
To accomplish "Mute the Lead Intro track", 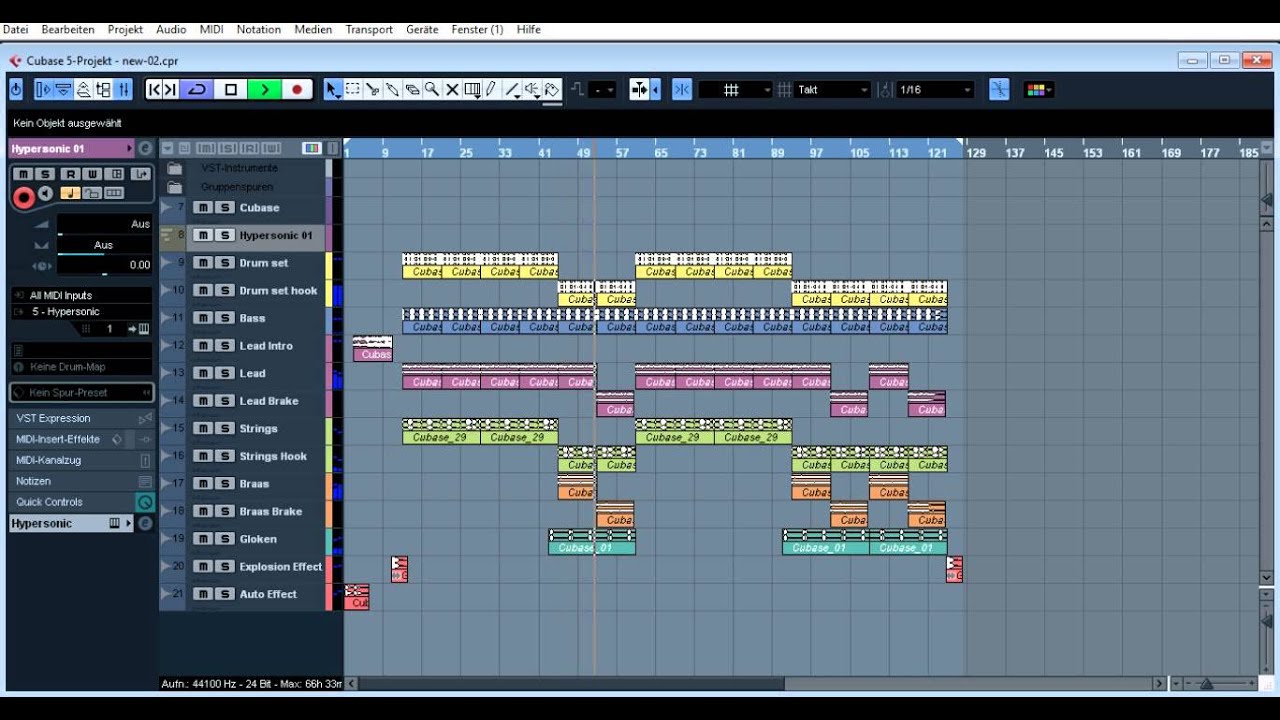I will pyautogui.click(x=203, y=346).
